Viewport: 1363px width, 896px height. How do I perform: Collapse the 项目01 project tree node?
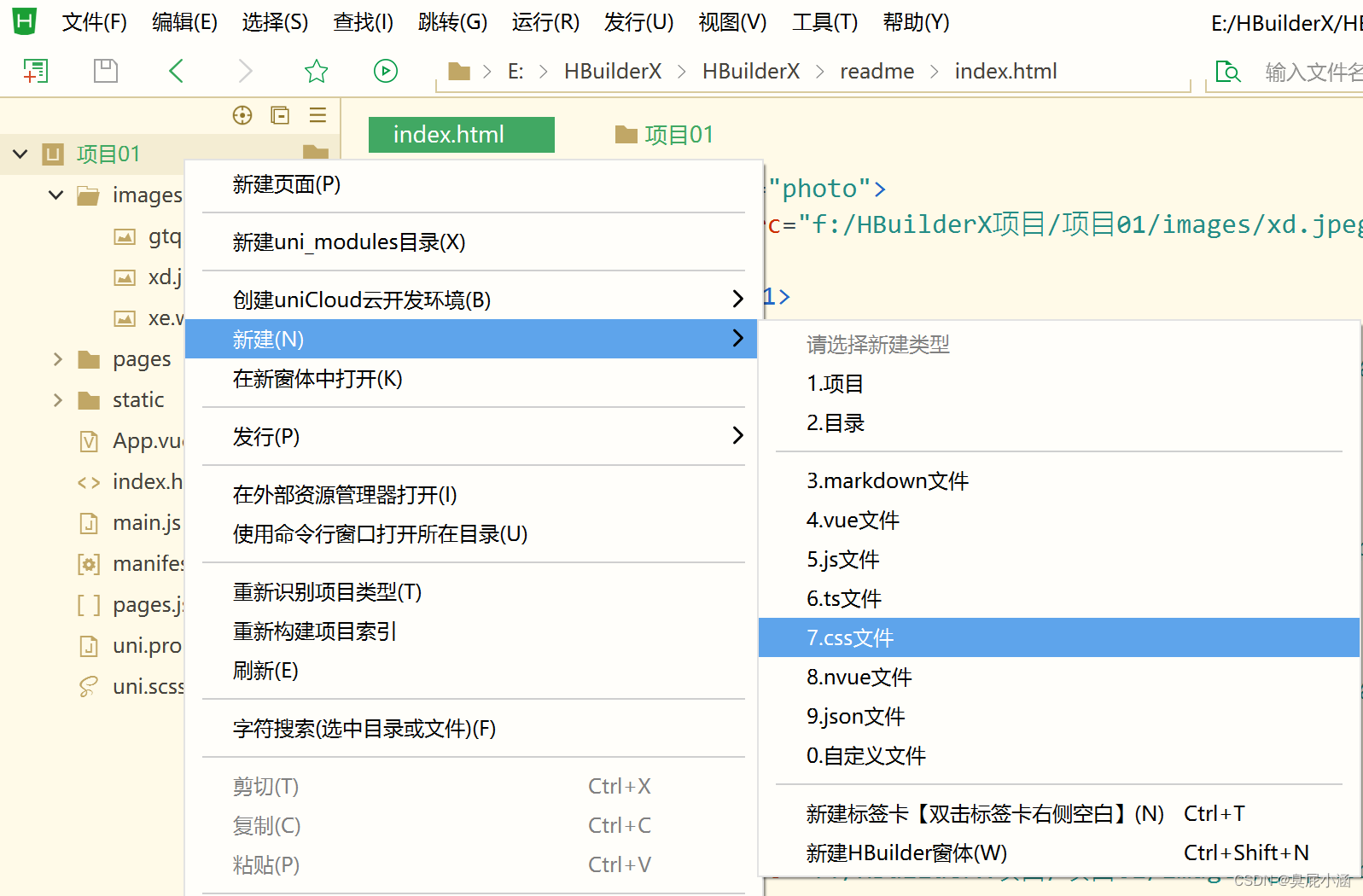pyautogui.click(x=20, y=154)
